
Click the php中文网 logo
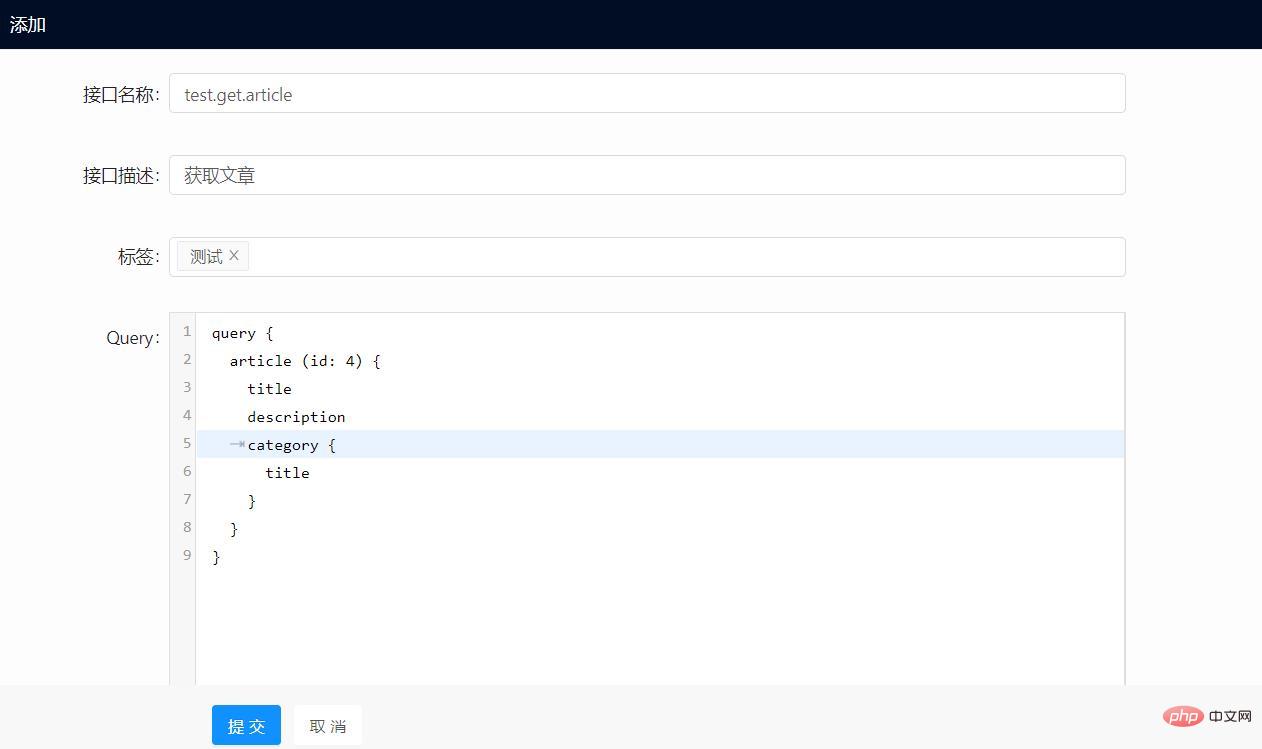pyautogui.click(x=1208, y=716)
